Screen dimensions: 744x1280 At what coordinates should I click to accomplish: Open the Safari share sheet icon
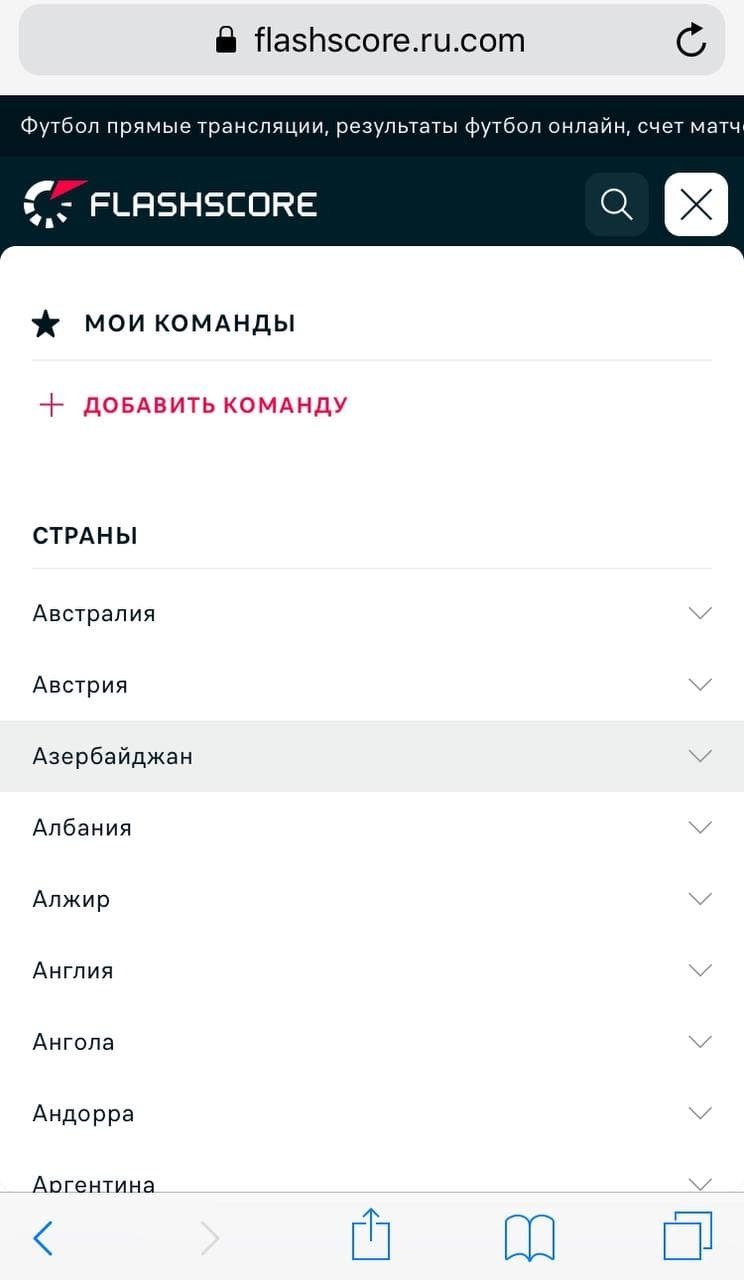pos(370,1236)
